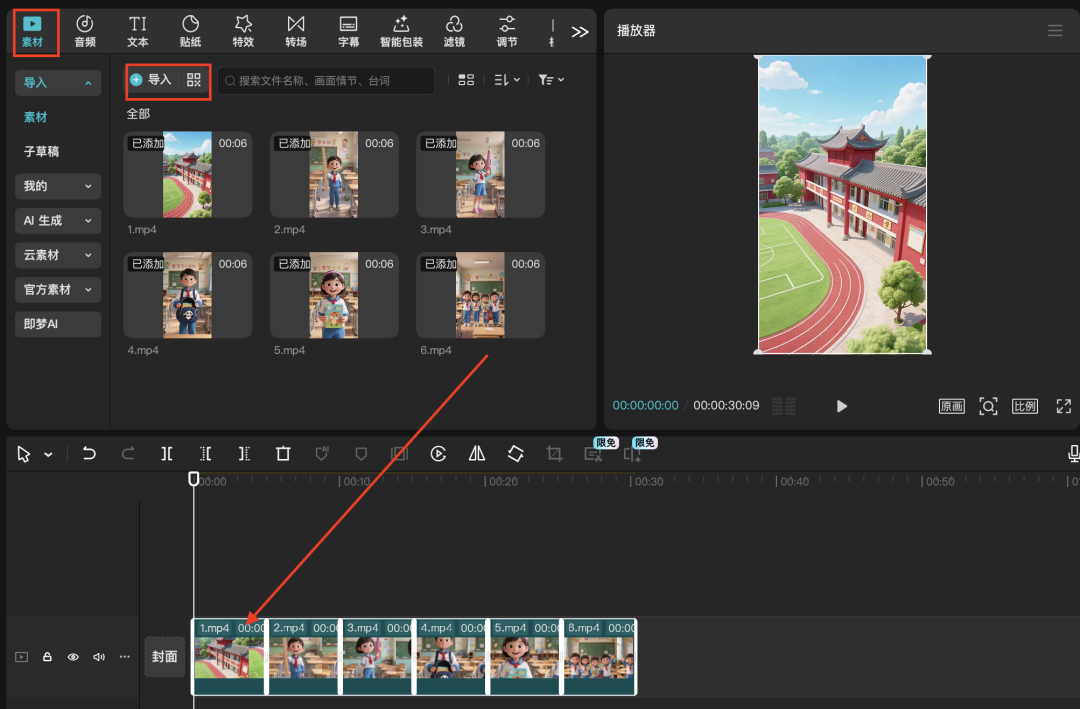This screenshot has width=1080, height=709.
Task: Mute the video track audio
Action: pos(99,657)
